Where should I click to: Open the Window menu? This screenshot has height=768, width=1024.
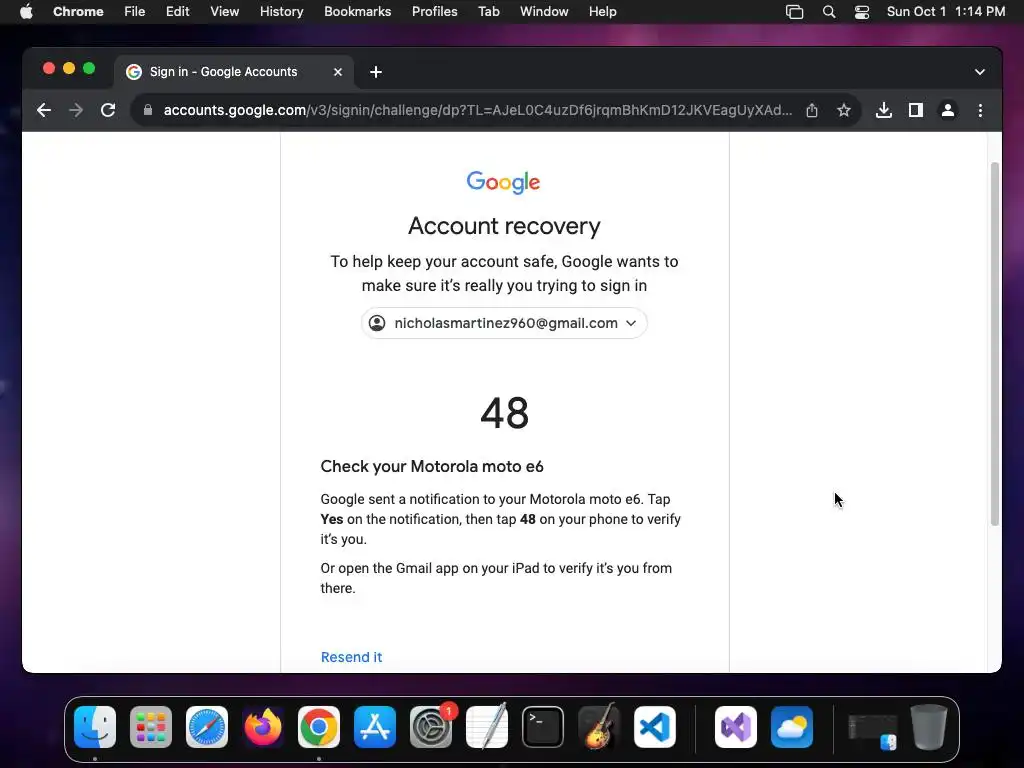click(544, 12)
